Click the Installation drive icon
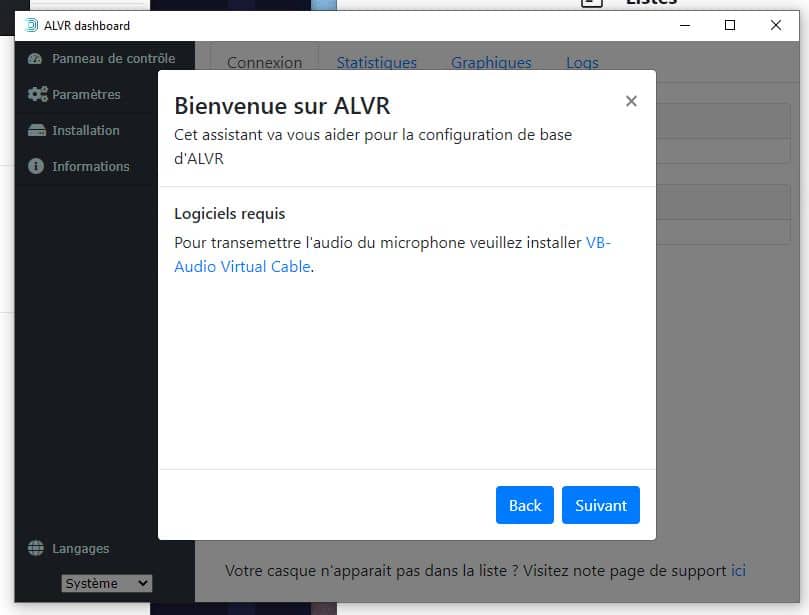Screen dimensions: 809x615 [x=37, y=131]
